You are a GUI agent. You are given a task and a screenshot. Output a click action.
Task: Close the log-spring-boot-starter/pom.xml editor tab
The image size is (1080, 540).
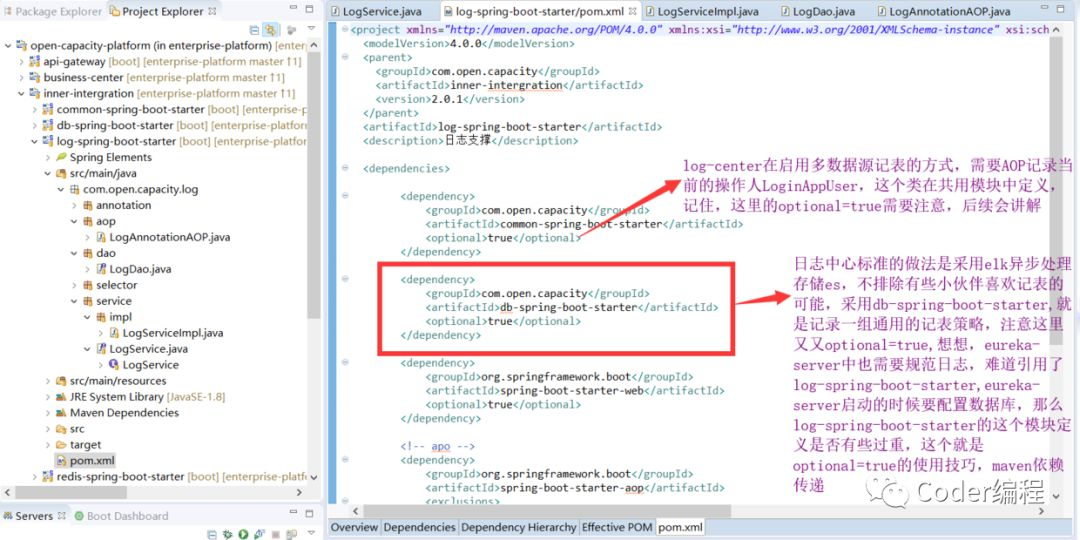tap(633, 12)
